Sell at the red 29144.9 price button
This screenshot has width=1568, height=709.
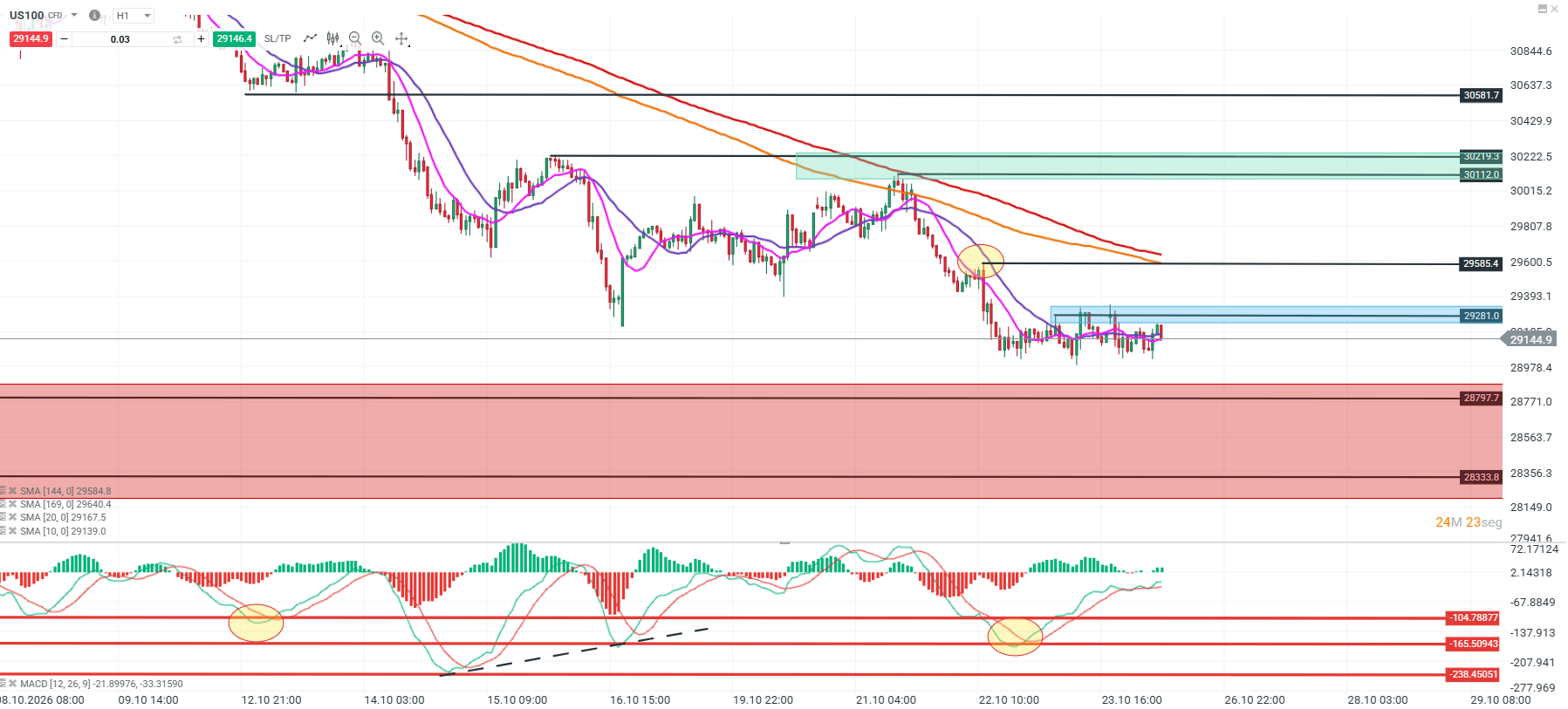31,39
